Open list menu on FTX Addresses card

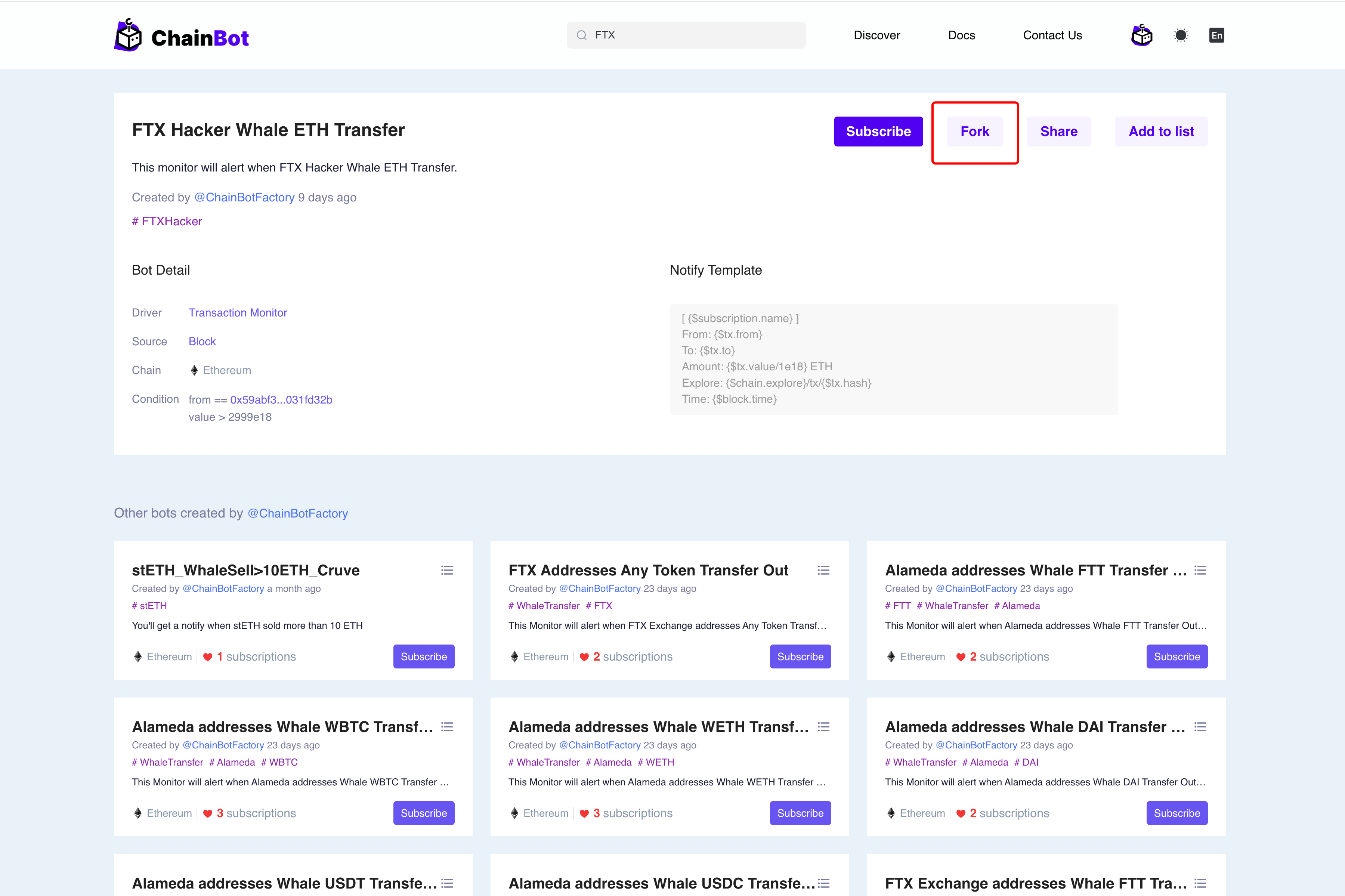(823, 570)
